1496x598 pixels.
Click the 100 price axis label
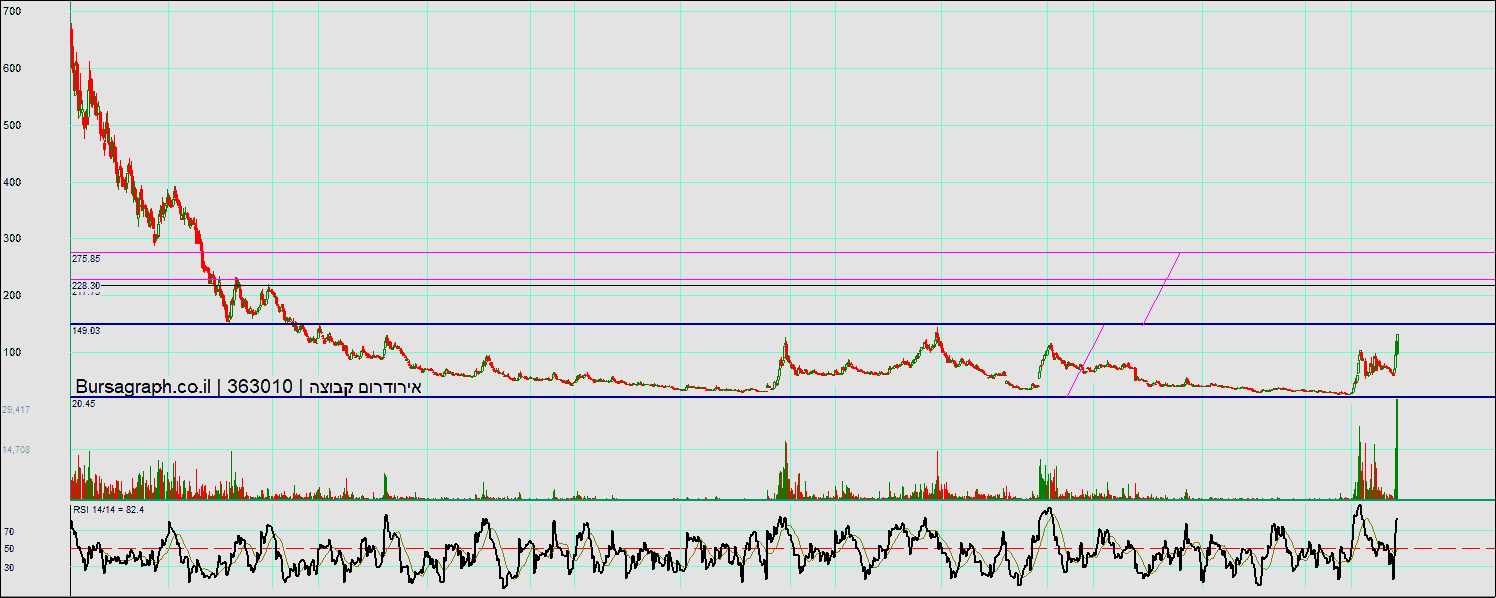(x=11, y=352)
